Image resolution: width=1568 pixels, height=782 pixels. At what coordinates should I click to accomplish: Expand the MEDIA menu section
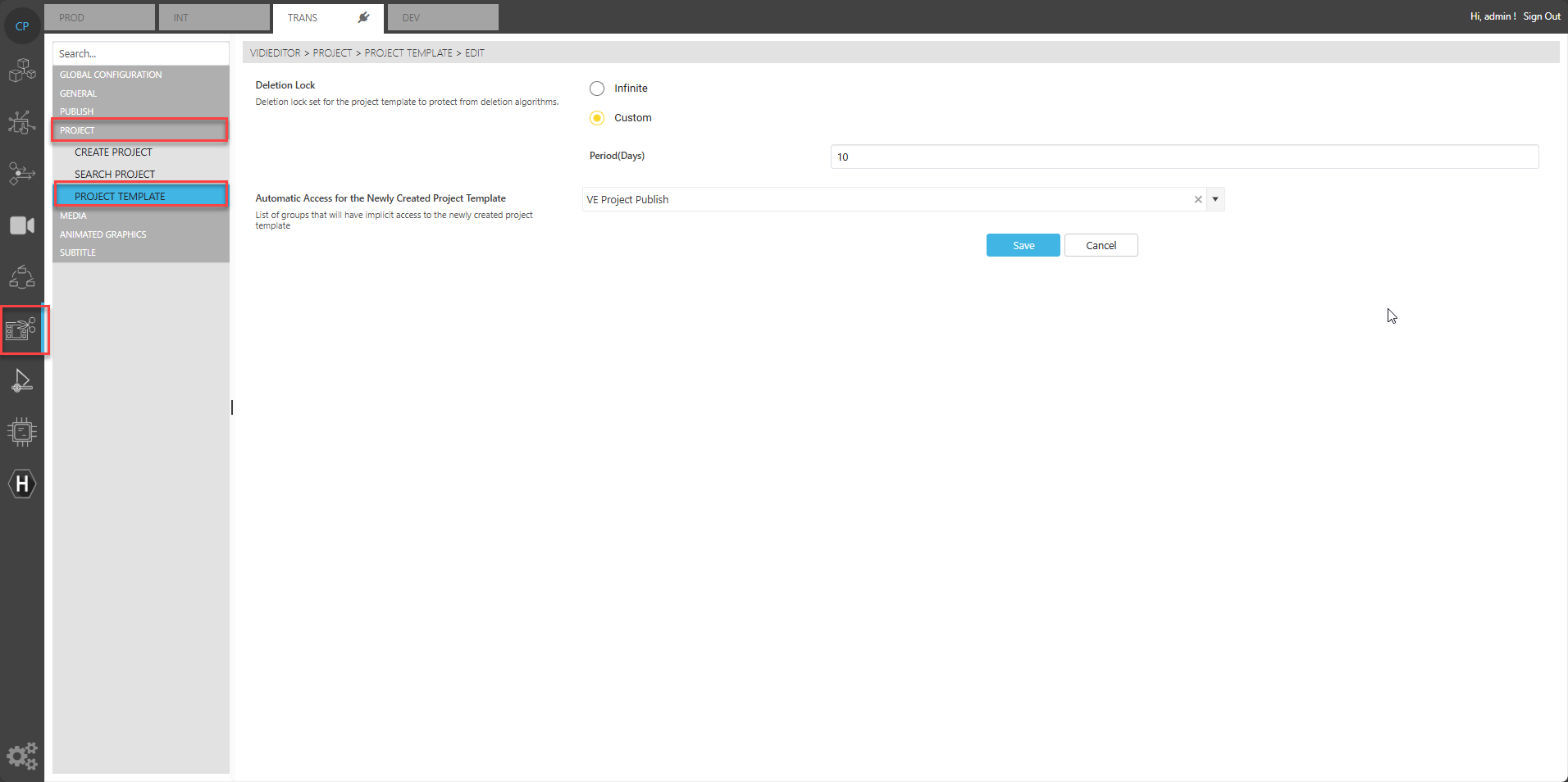tap(74, 216)
